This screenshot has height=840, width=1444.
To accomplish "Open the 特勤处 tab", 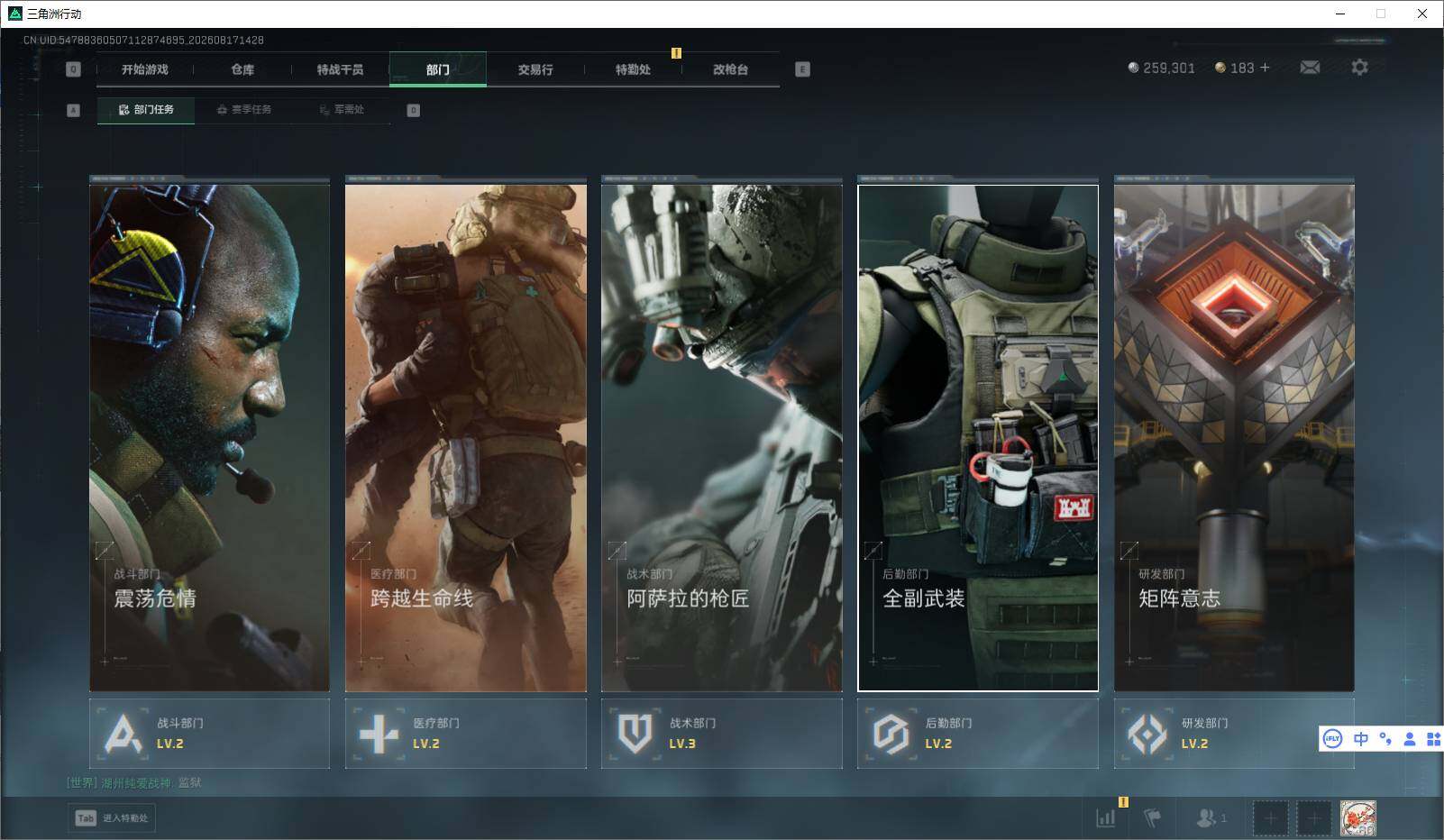I will pyautogui.click(x=633, y=69).
